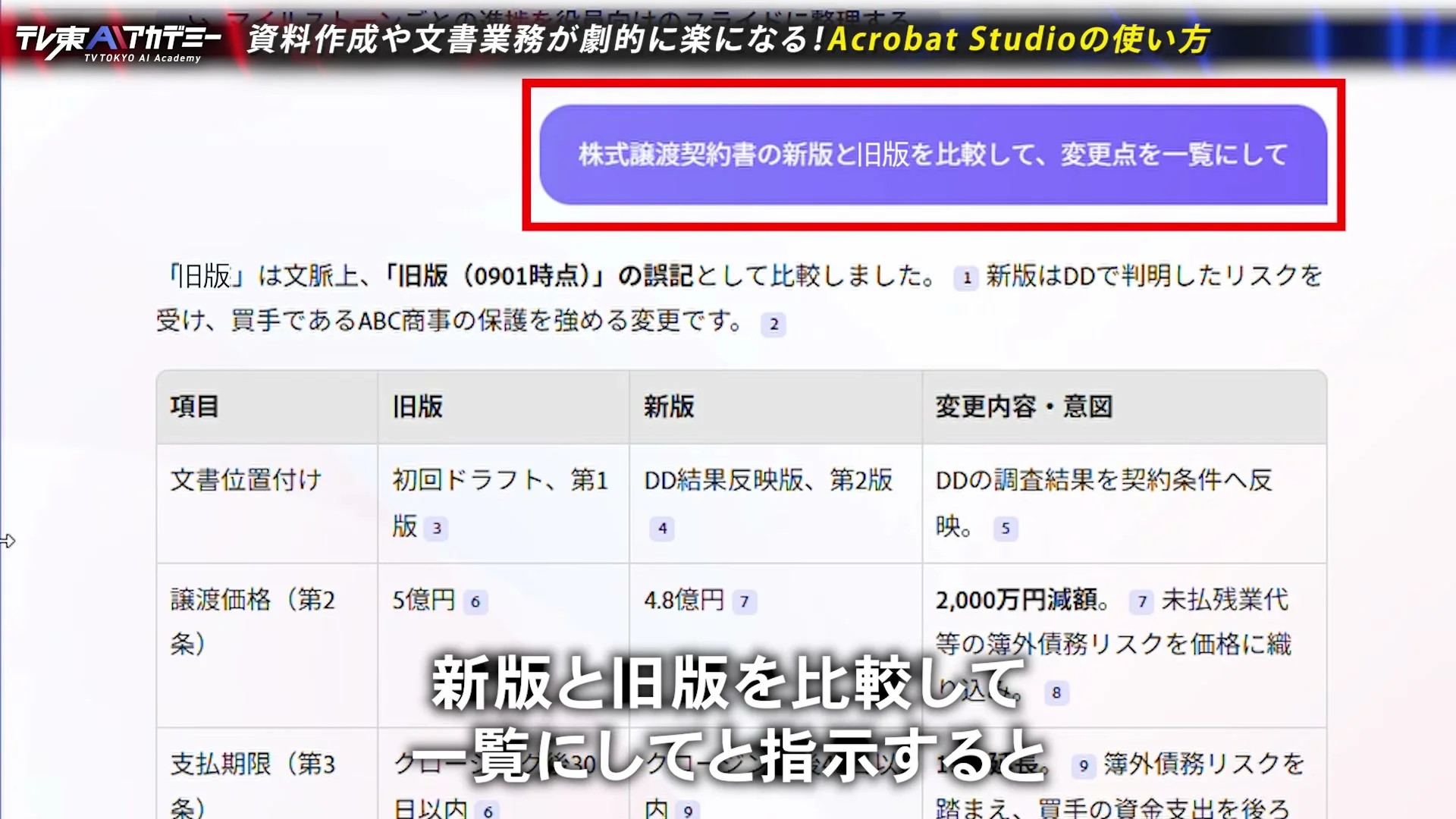This screenshot has width=1456, height=819.
Task: Open citation 3 in 初回ドラフト cell
Action: [436, 529]
